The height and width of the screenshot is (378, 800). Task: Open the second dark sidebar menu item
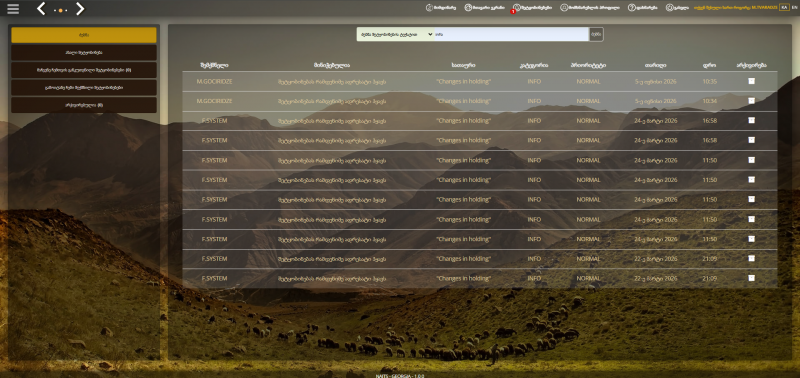tap(84, 70)
